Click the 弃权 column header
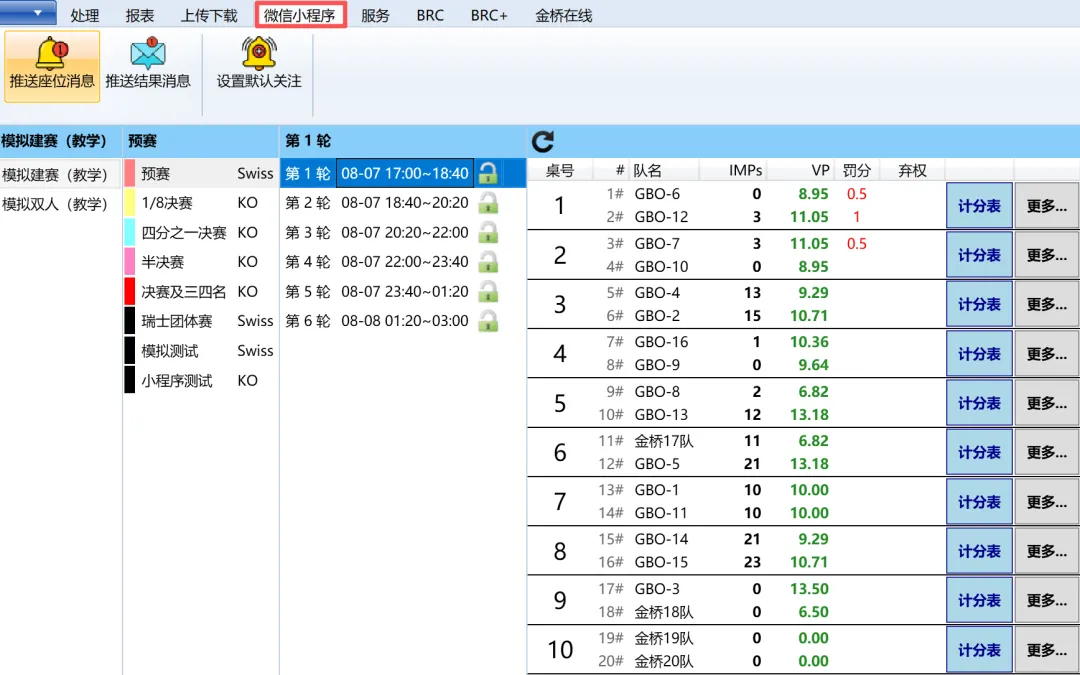 [912, 170]
